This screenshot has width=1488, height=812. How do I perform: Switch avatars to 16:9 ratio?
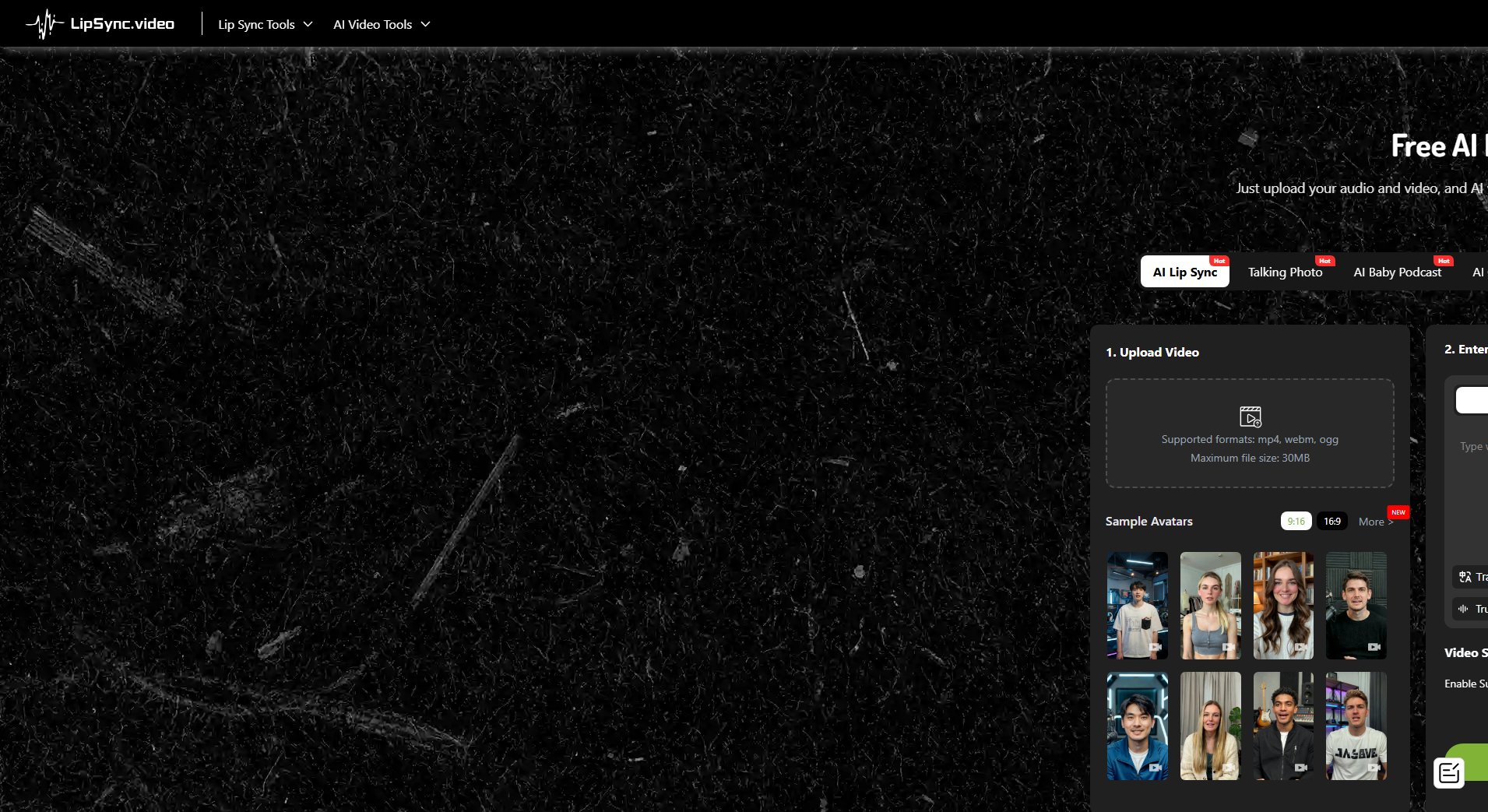[1331, 522]
